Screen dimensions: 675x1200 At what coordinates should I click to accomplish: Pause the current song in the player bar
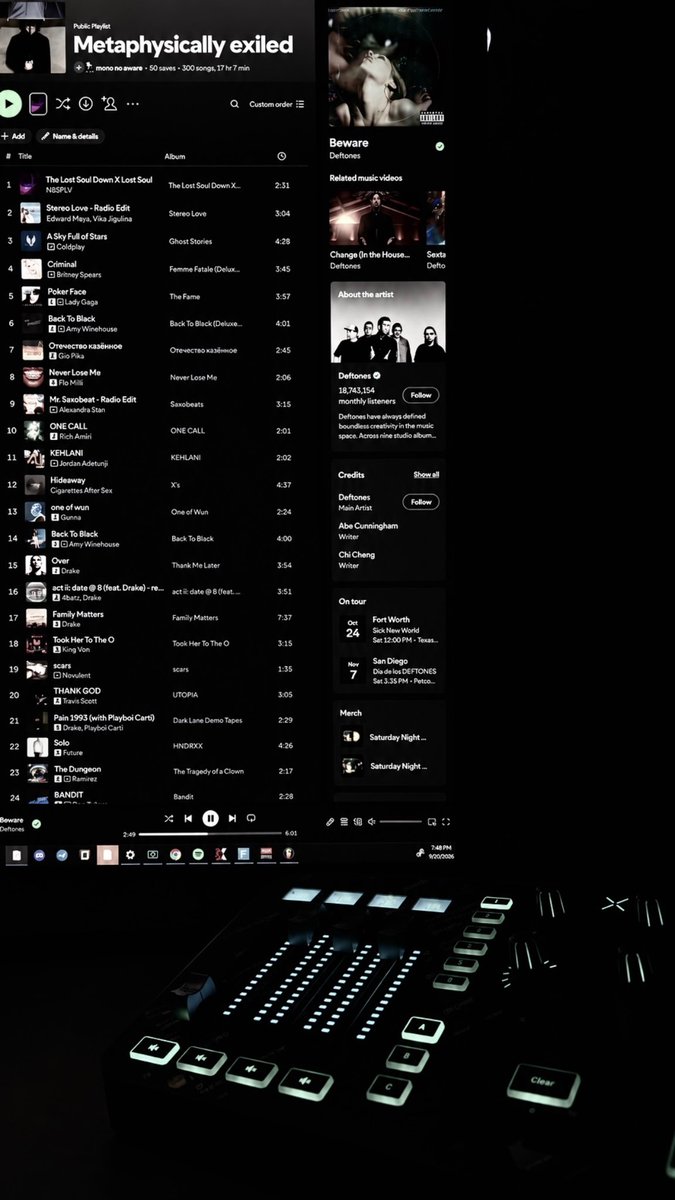[x=210, y=818]
